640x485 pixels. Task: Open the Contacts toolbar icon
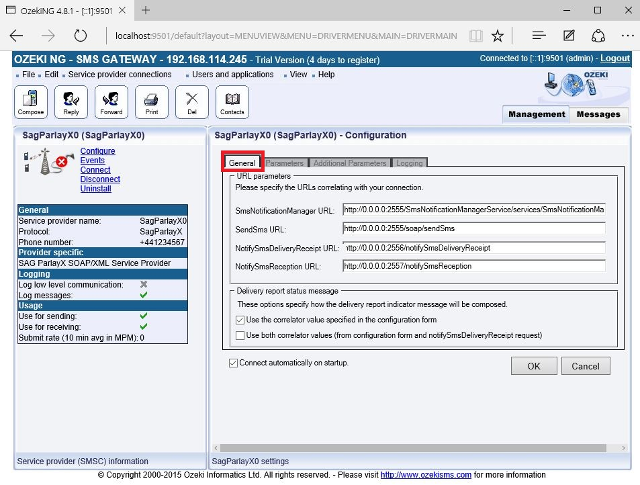[232, 102]
